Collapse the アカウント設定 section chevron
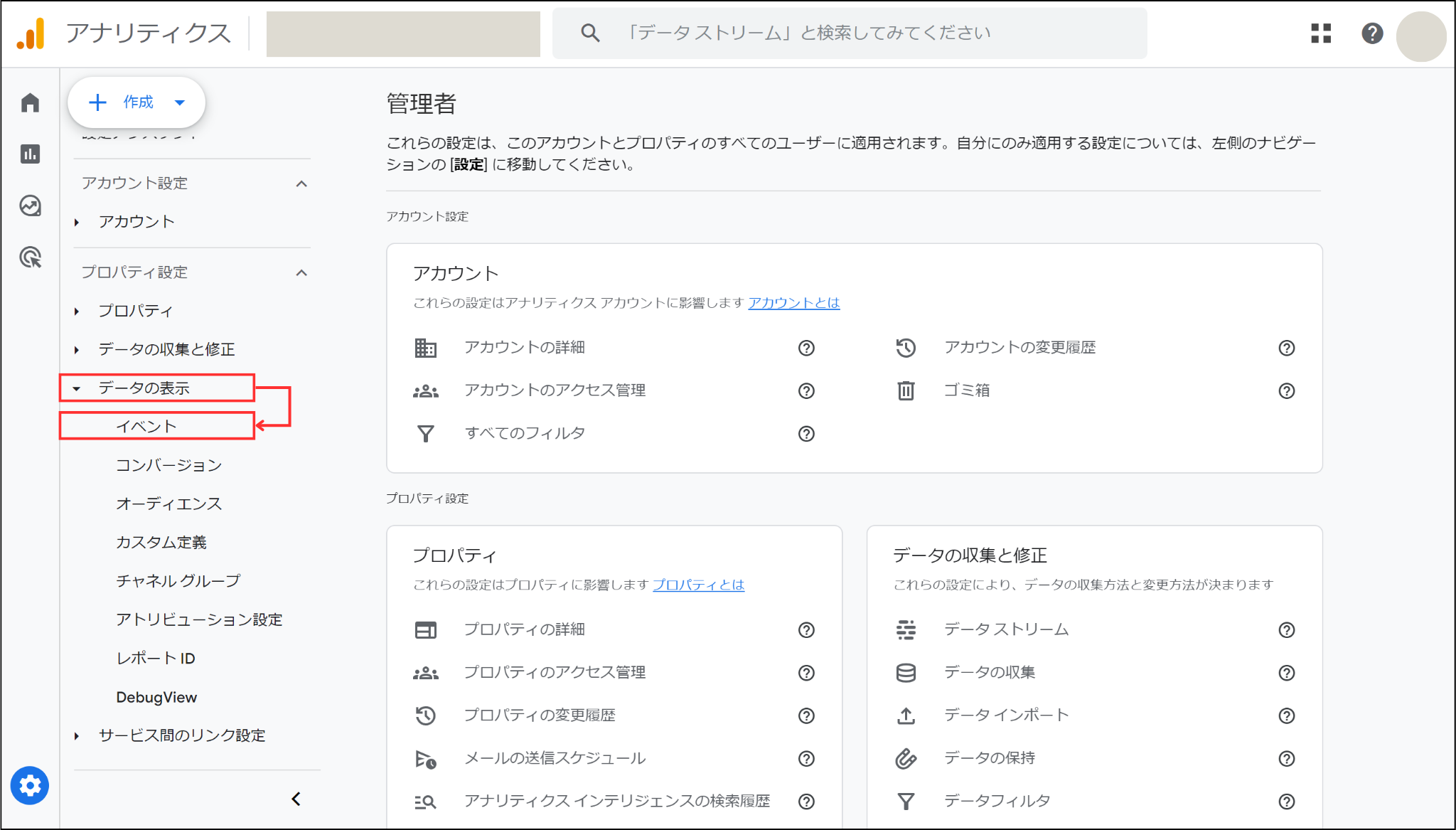This screenshot has height=830, width=1456. pos(301,183)
